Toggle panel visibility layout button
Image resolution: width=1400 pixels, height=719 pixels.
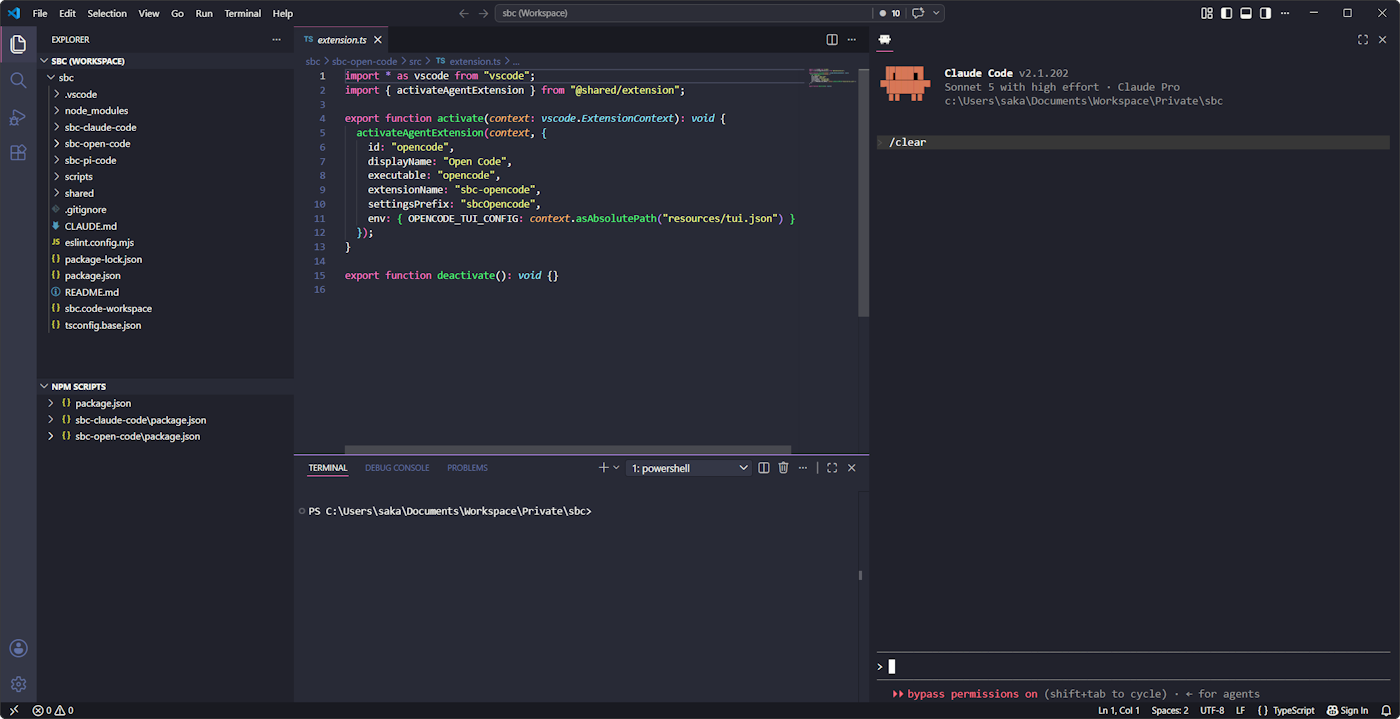(1246, 13)
